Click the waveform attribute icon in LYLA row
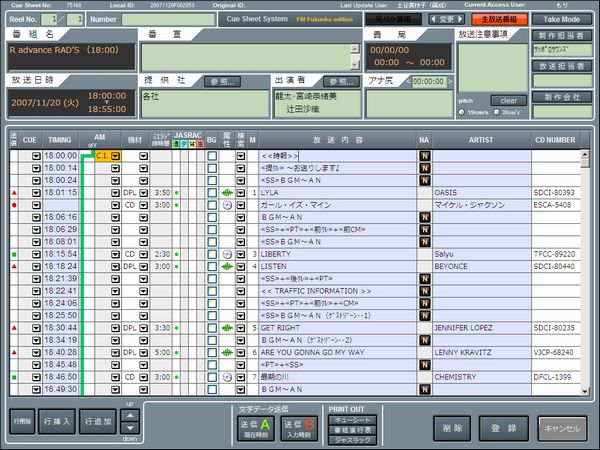Viewport: 600px width, 450px height. pyautogui.click(x=227, y=193)
